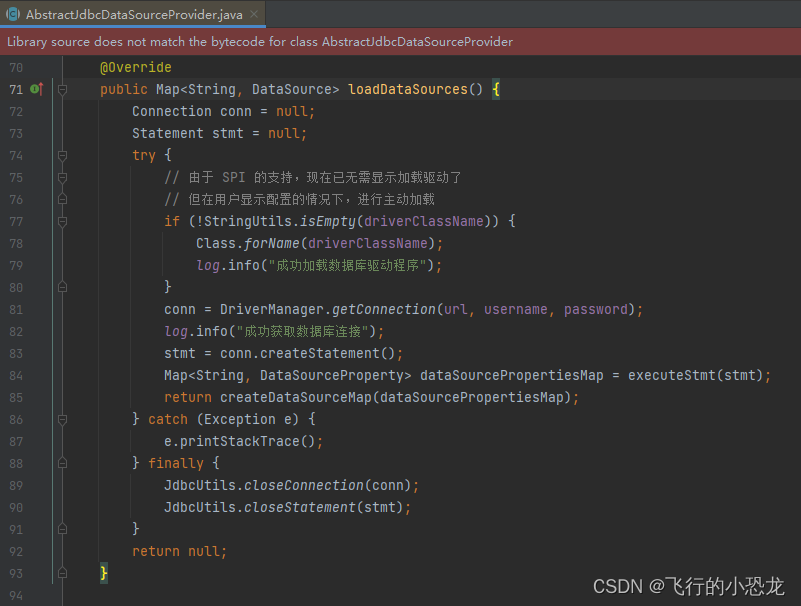This screenshot has width=801, height=606.
Task: Click the Java class icon on the editor tab
Action: tap(14, 14)
